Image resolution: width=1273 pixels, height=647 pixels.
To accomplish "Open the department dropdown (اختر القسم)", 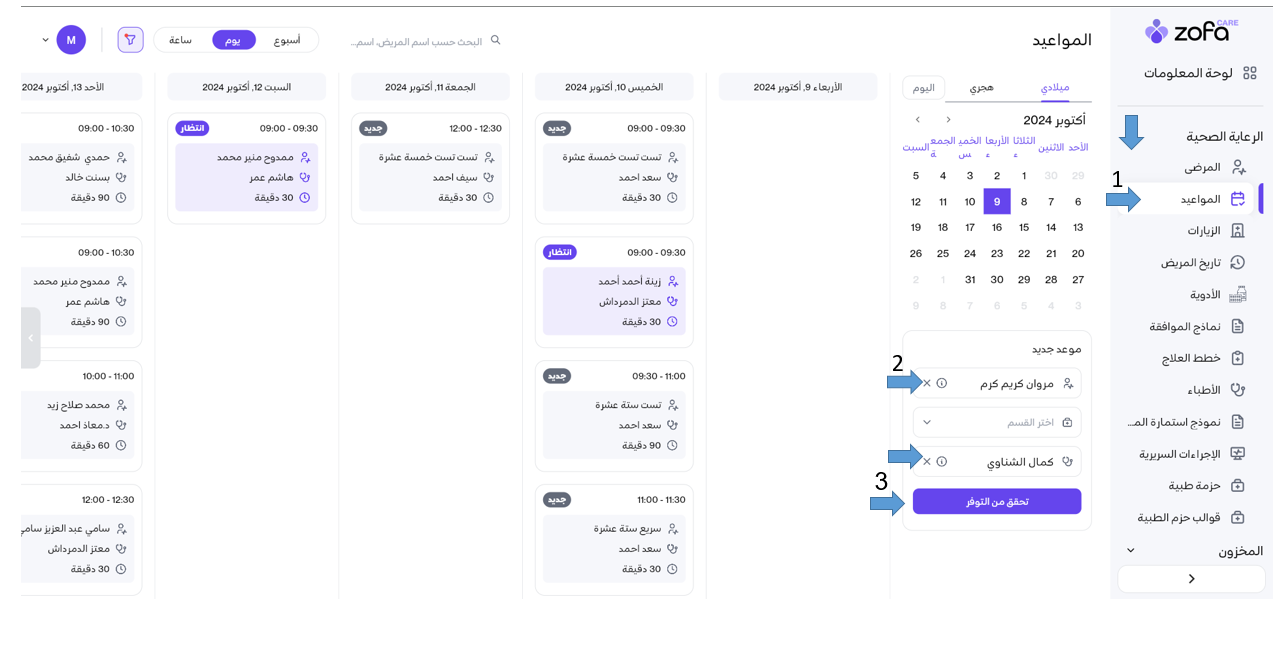I will click(996, 422).
